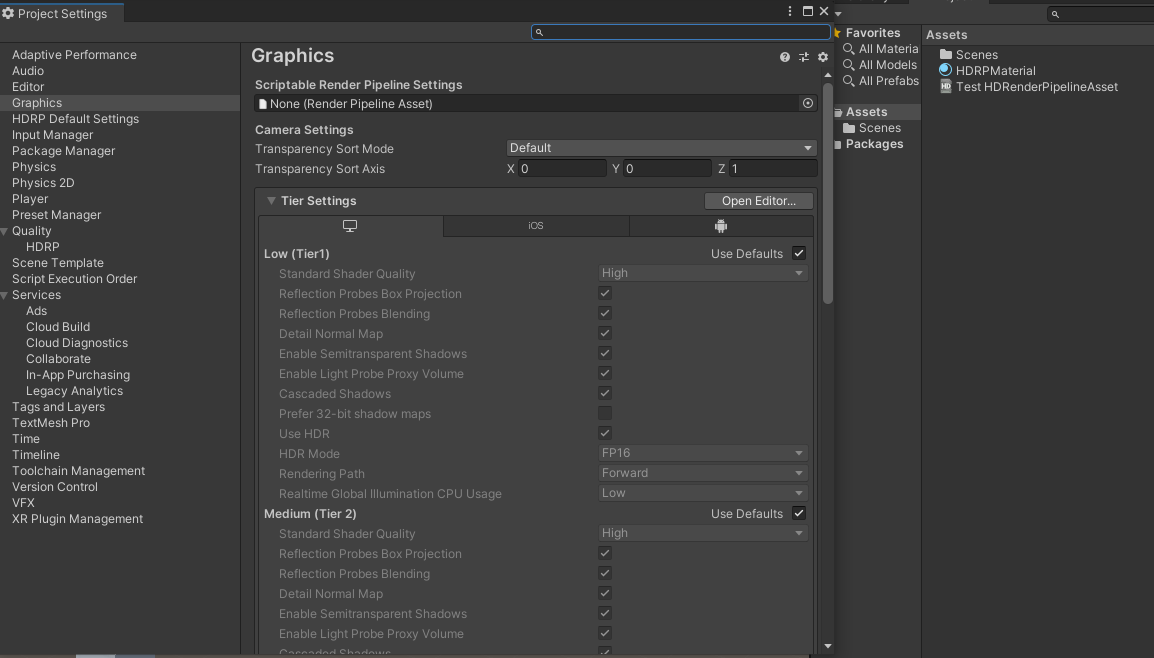Select XR Plugin Management category
The width and height of the screenshot is (1154, 658).
(77, 519)
